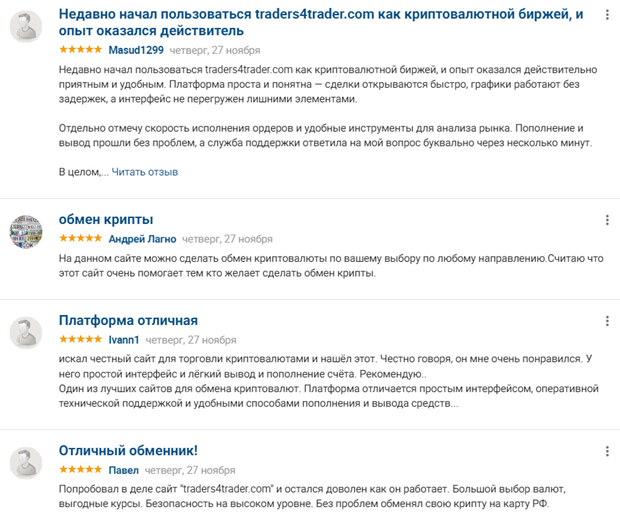Open the Отличный обменник! review title

(128, 451)
